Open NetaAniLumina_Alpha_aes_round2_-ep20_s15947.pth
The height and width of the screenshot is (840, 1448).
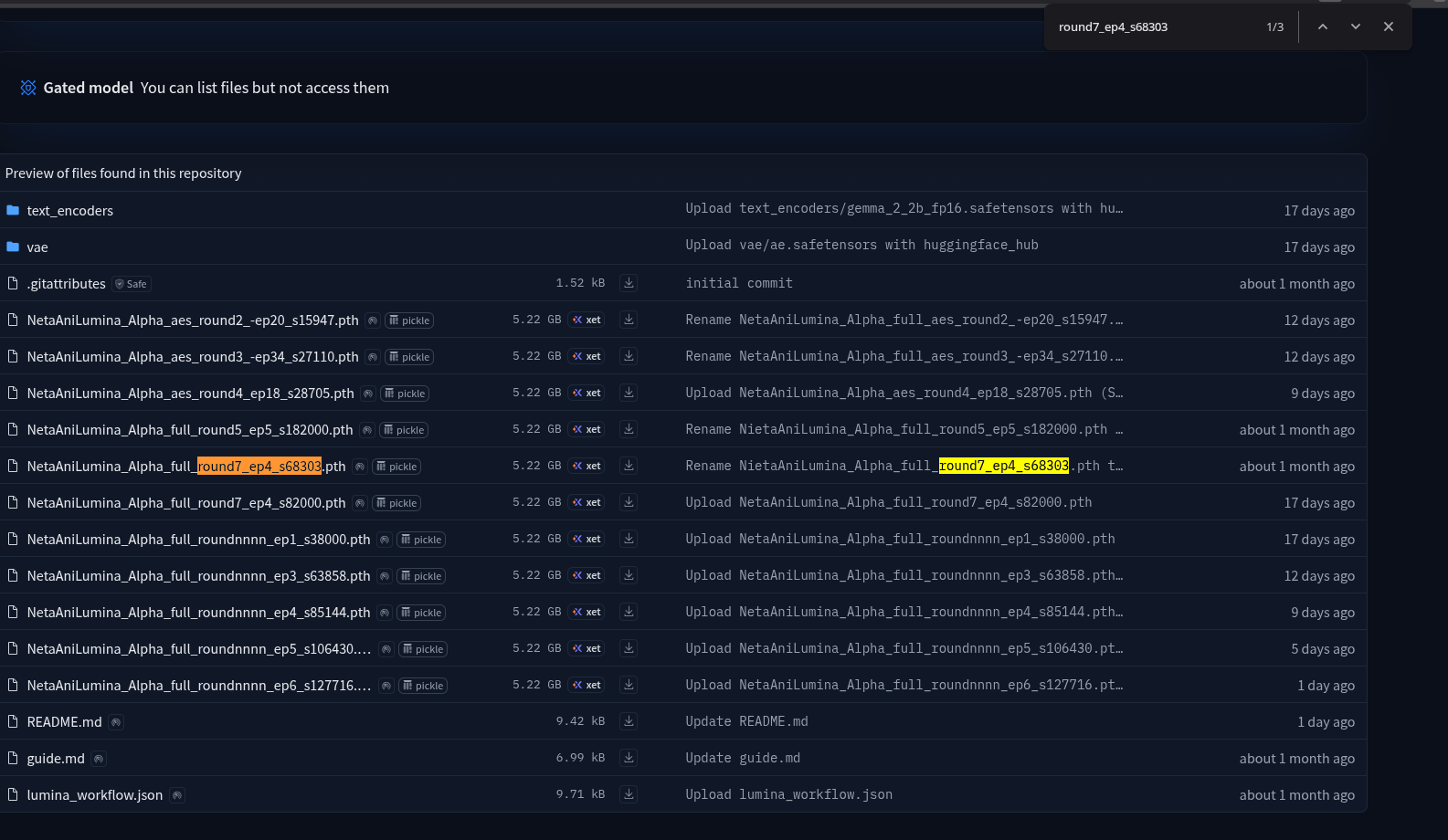pos(193,320)
